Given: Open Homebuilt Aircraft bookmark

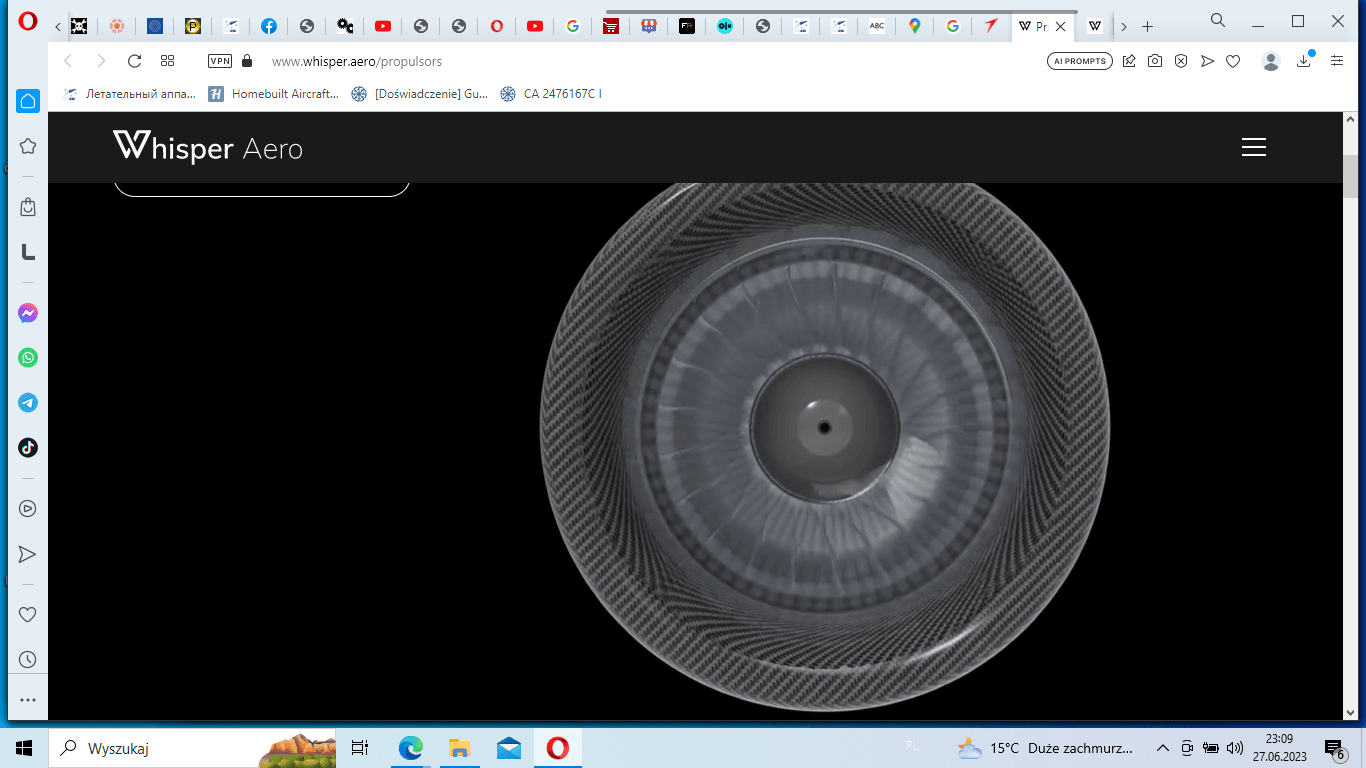Looking at the screenshot, I should 274,94.
